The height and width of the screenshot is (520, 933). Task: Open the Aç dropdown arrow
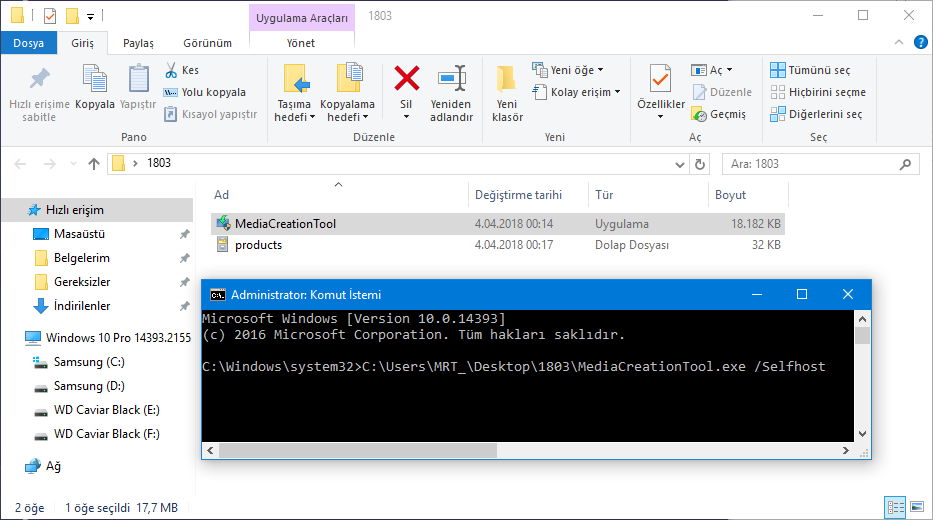tap(730, 70)
